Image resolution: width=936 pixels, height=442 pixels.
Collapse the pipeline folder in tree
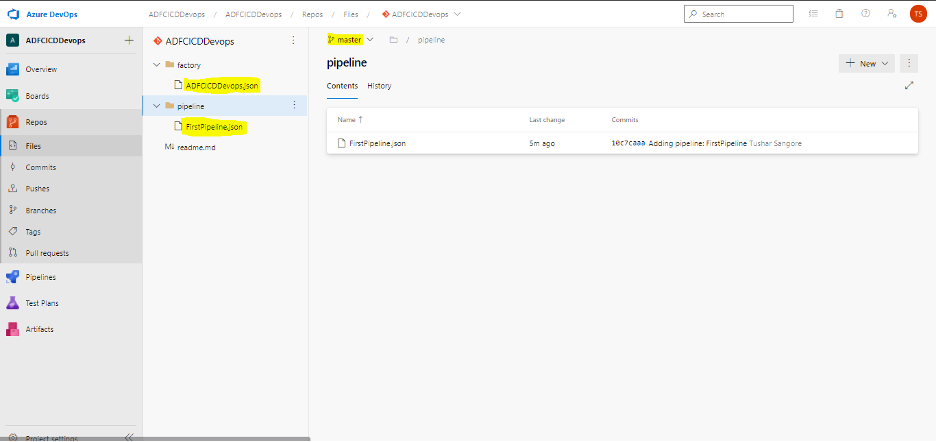coord(157,106)
